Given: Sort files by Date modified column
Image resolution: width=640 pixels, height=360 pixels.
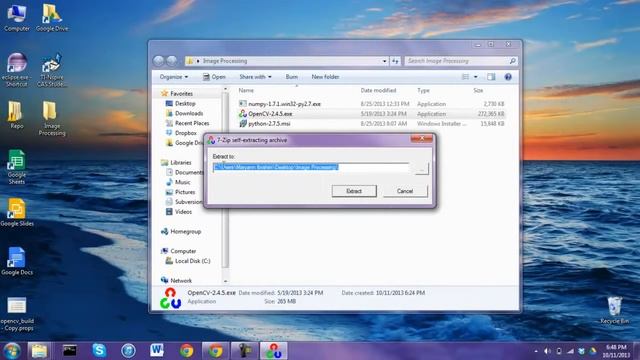Looking at the screenshot, I should click(378, 90).
